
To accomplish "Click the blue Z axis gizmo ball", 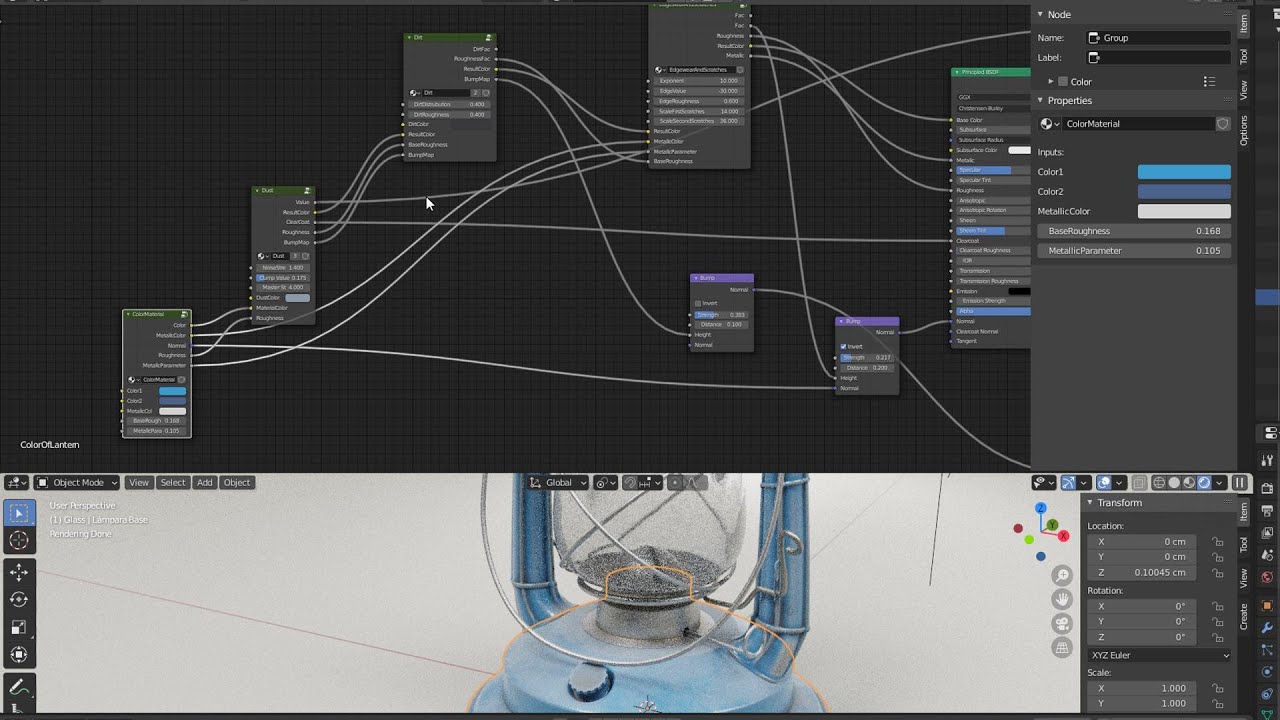I will [1040, 508].
